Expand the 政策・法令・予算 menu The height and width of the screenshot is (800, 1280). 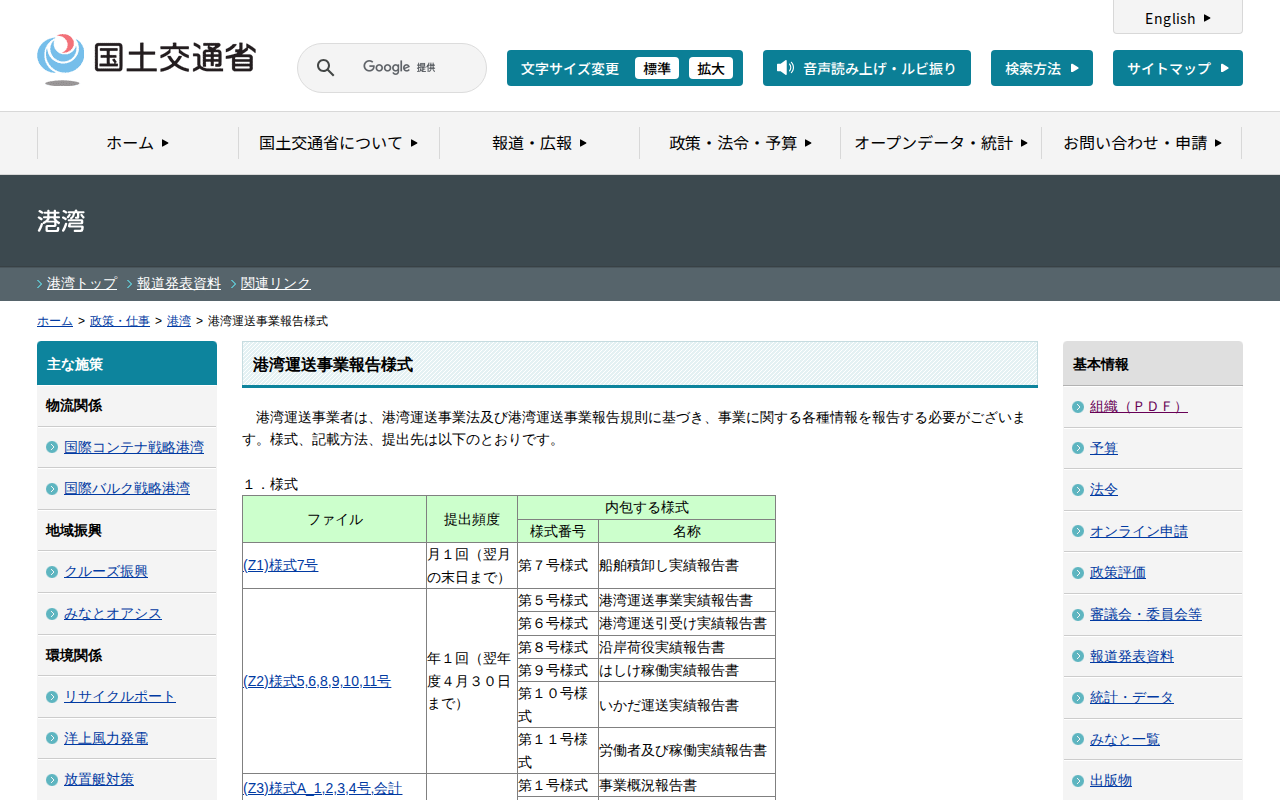pos(740,143)
